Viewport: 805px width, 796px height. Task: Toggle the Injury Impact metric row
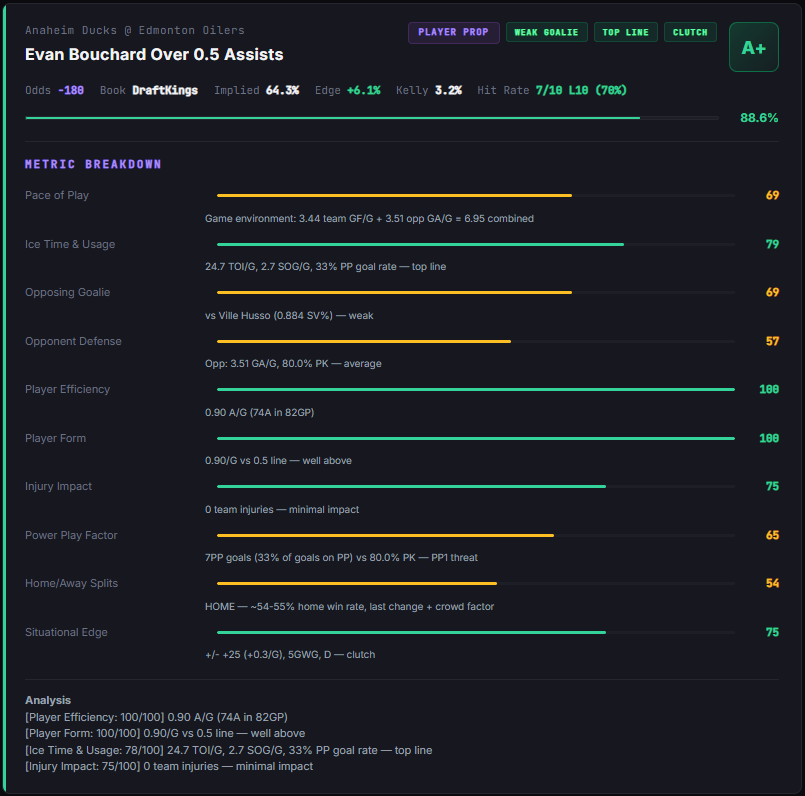[x=59, y=486]
